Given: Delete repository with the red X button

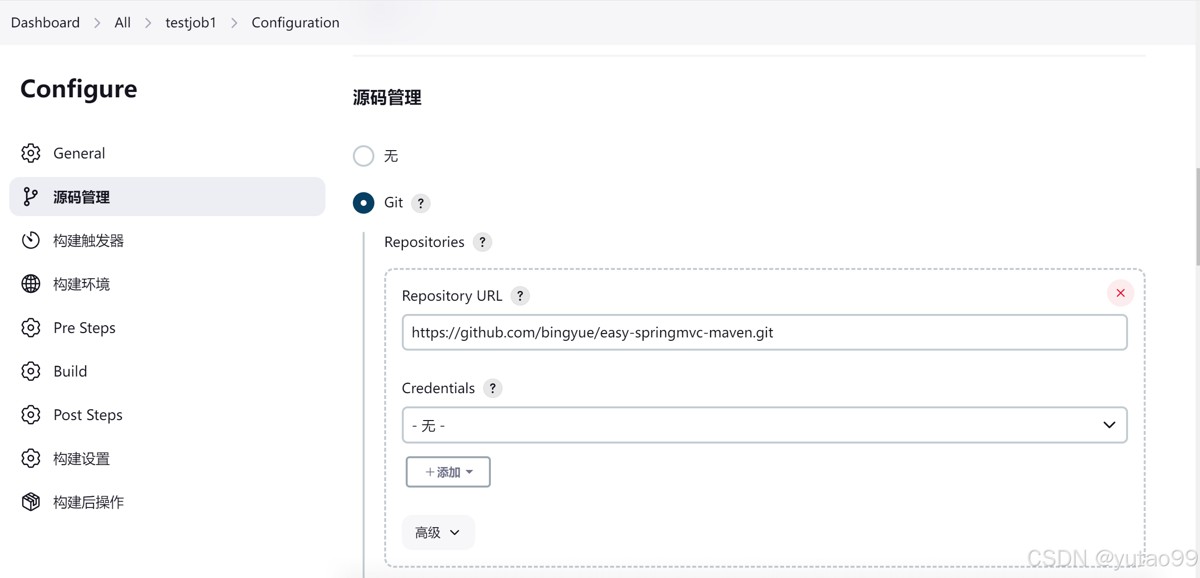Looking at the screenshot, I should [1120, 293].
